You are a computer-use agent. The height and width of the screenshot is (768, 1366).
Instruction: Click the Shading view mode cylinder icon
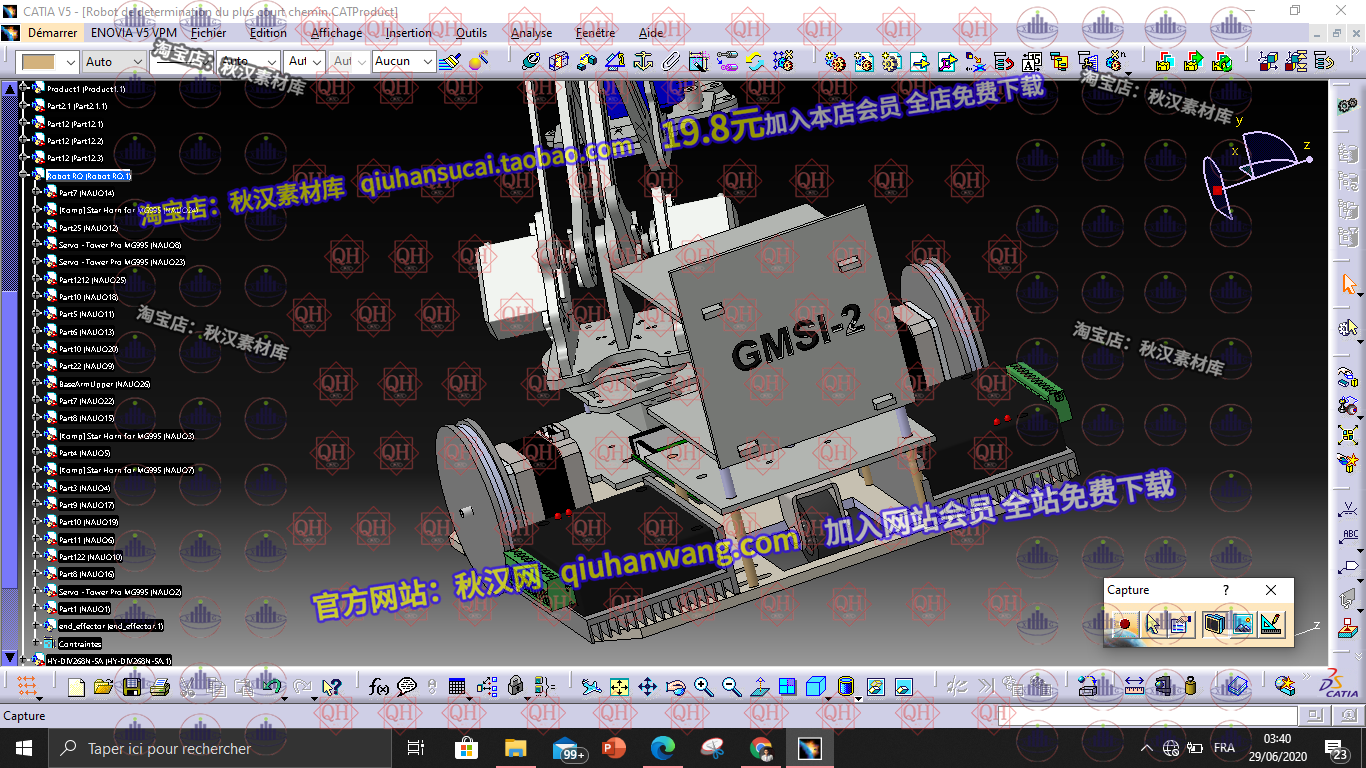846,687
